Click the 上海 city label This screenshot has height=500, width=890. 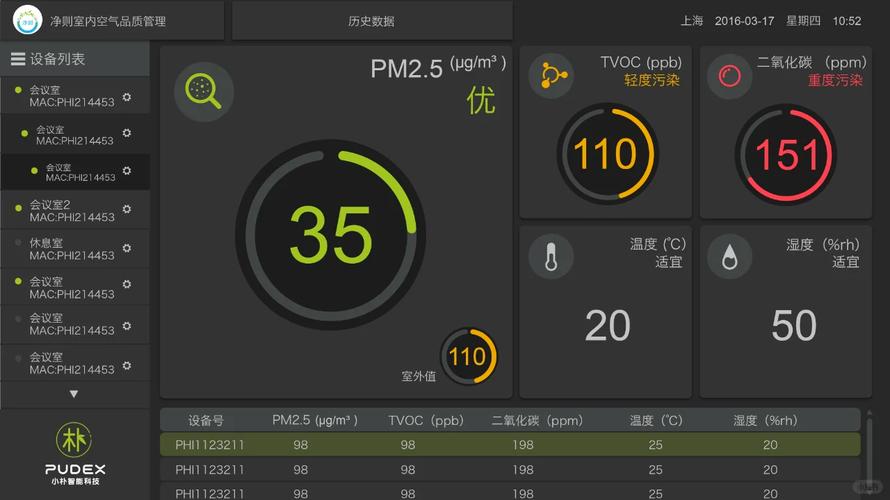pyautogui.click(x=692, y=21)
